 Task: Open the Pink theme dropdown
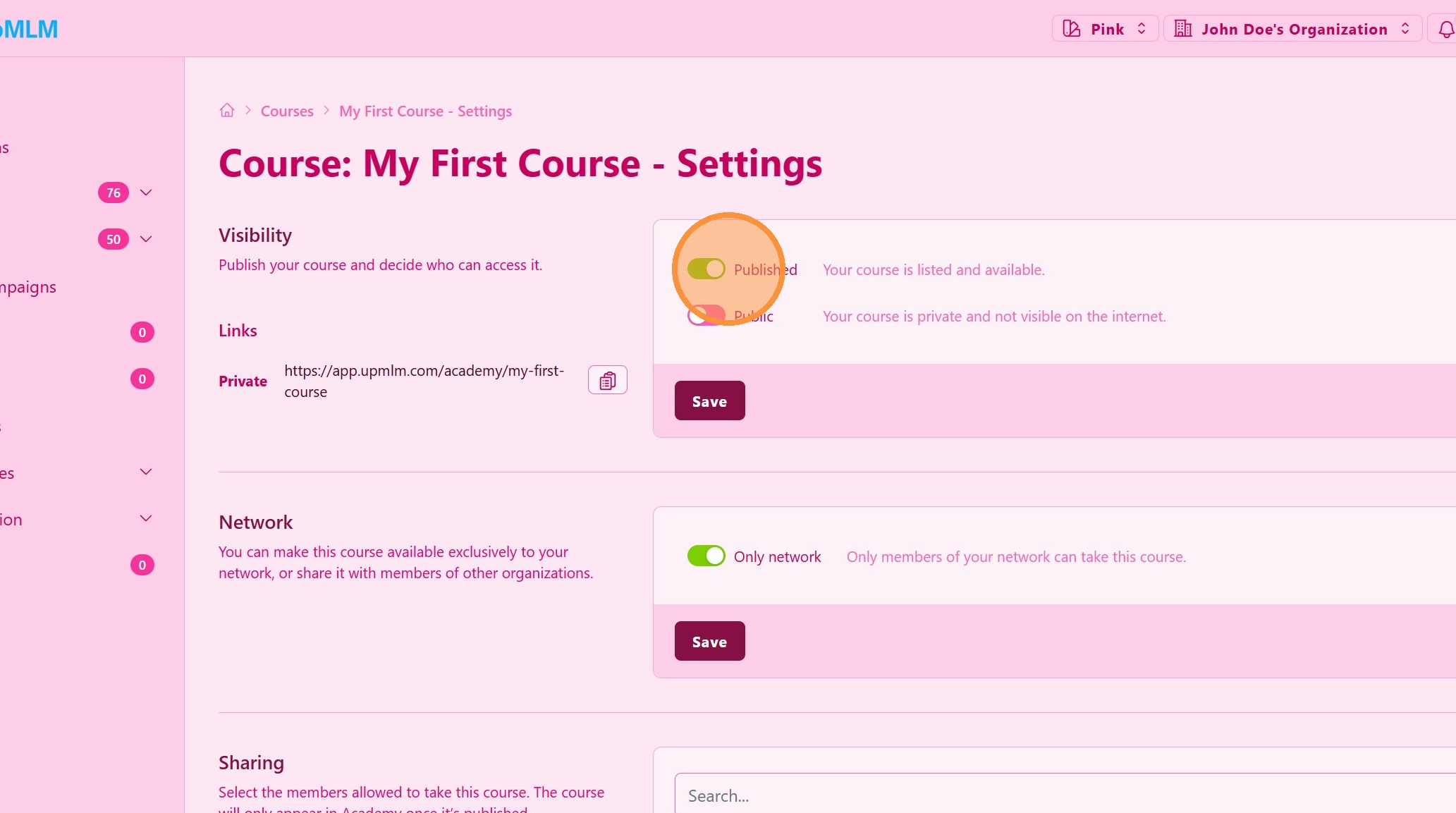(1105, 29)
